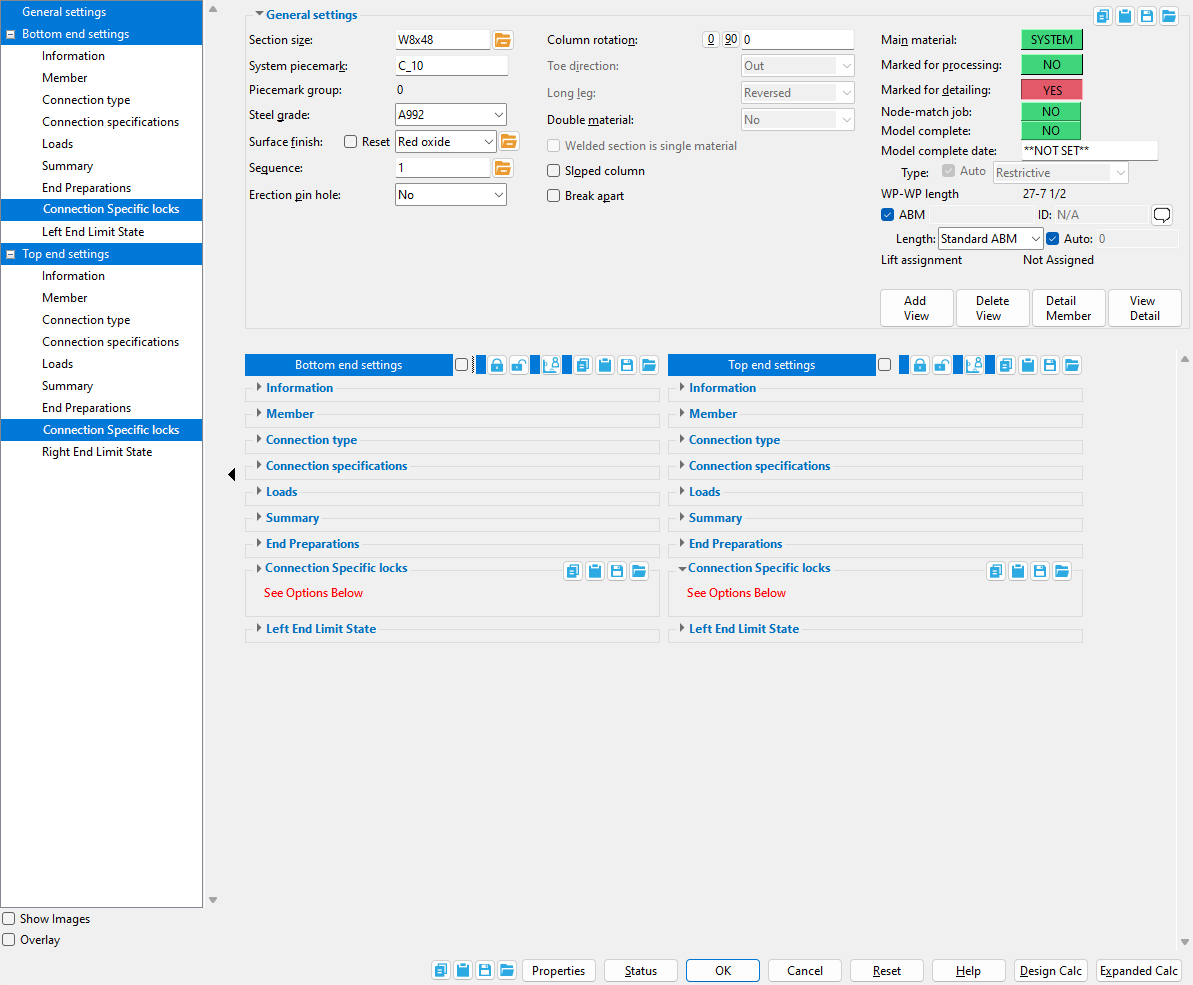
Task: Paste into Top end settings
Action: click(x=1028, y=365)
